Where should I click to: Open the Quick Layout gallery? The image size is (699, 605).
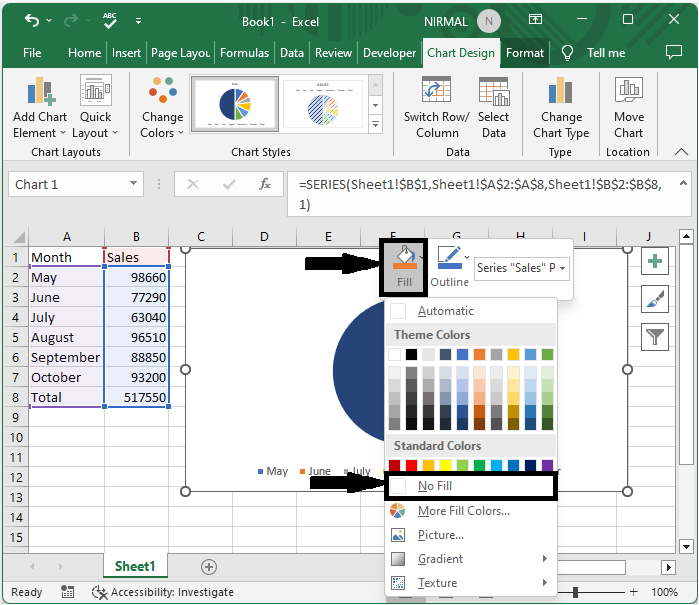(x=96, y=95)
